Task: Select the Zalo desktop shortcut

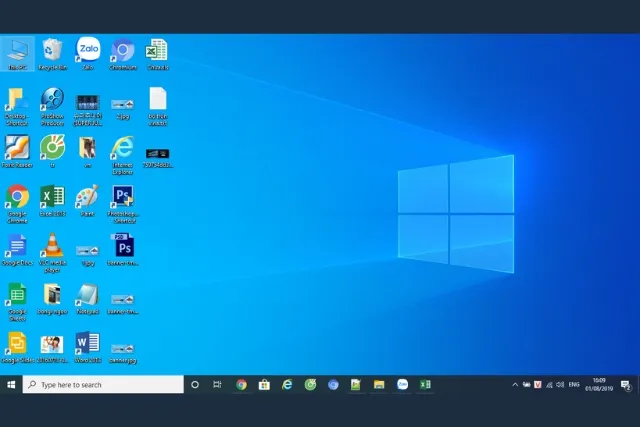Action: tap(87, 50)
